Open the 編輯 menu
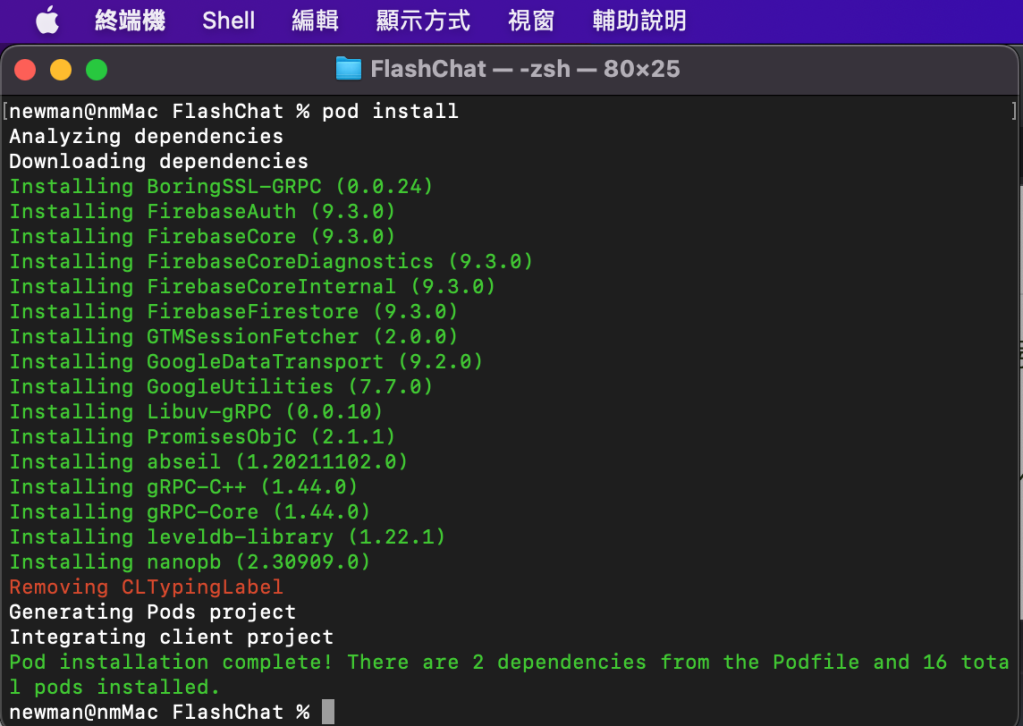Image resolution: width=1023 pixels, height=726 pixels. (315, 20)
